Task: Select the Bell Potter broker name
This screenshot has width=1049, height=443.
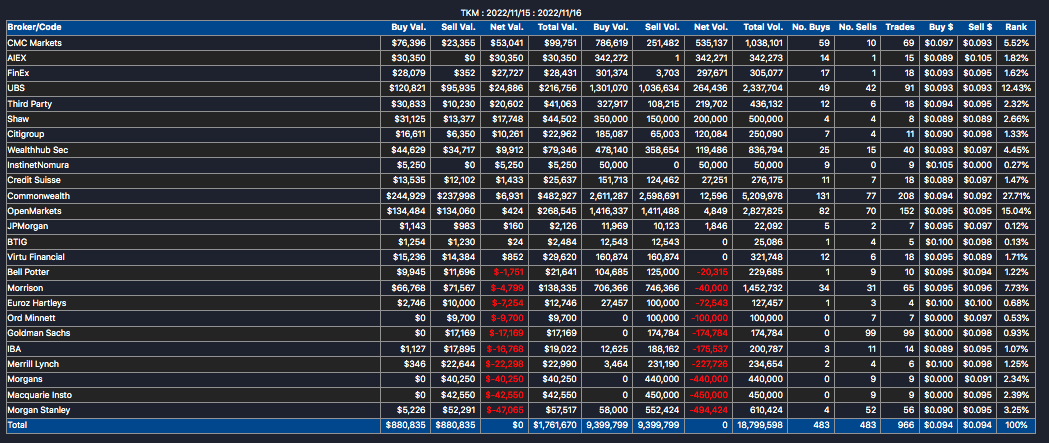Action: click(28, 272)
